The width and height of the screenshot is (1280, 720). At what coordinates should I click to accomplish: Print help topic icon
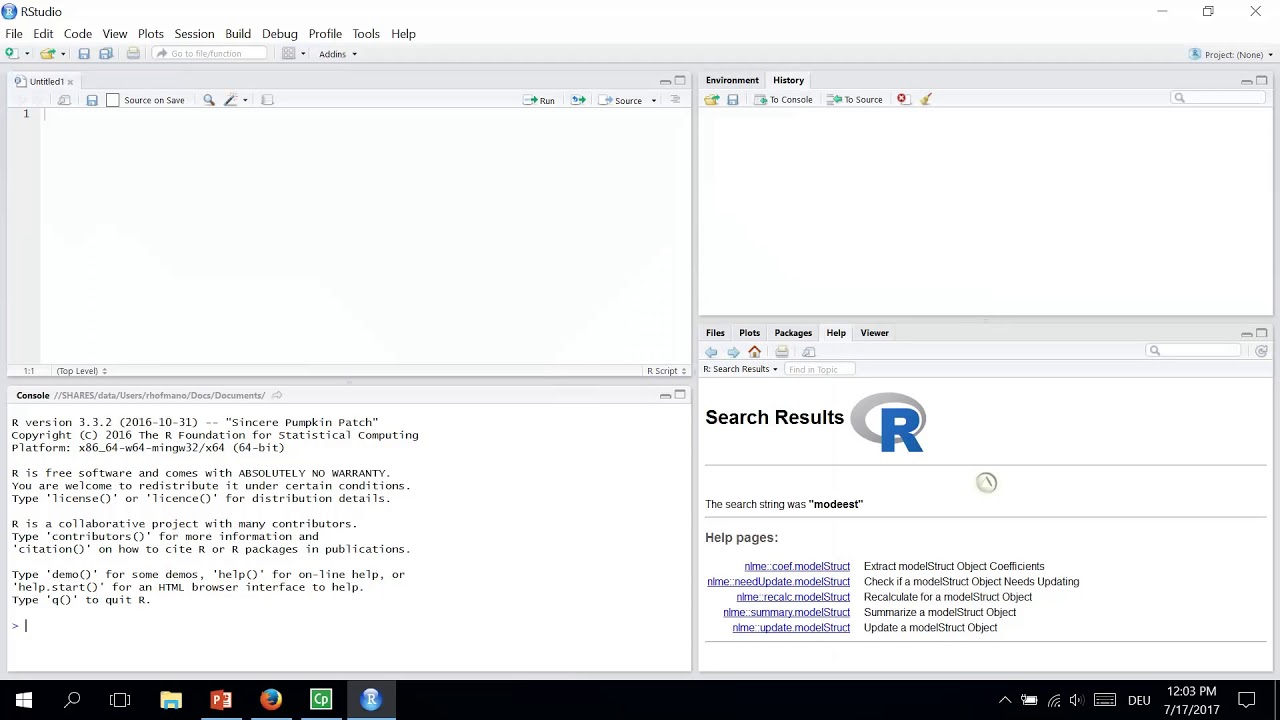point(782,352)
